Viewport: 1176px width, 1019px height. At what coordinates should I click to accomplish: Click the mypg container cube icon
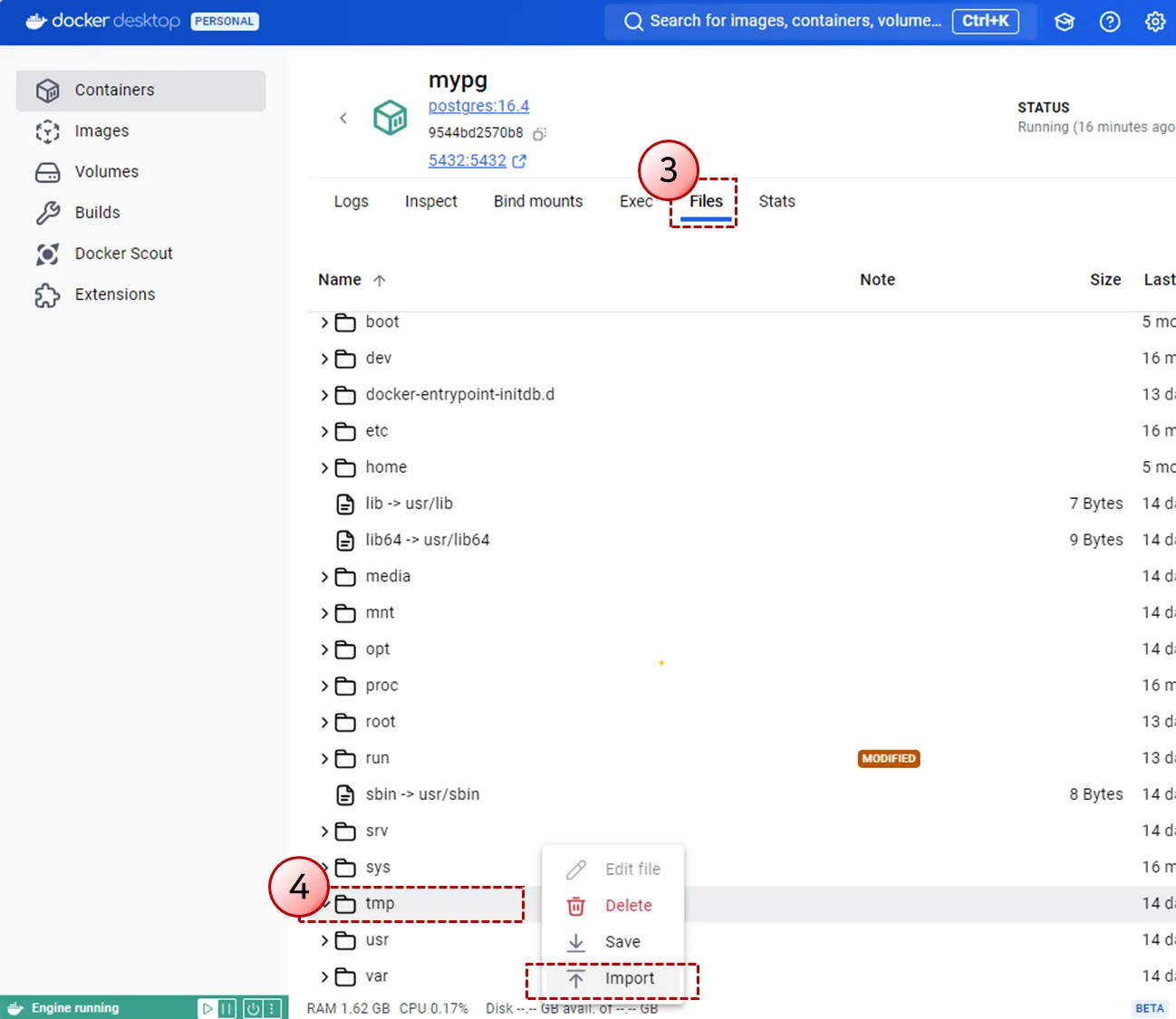tap(390, 118)
